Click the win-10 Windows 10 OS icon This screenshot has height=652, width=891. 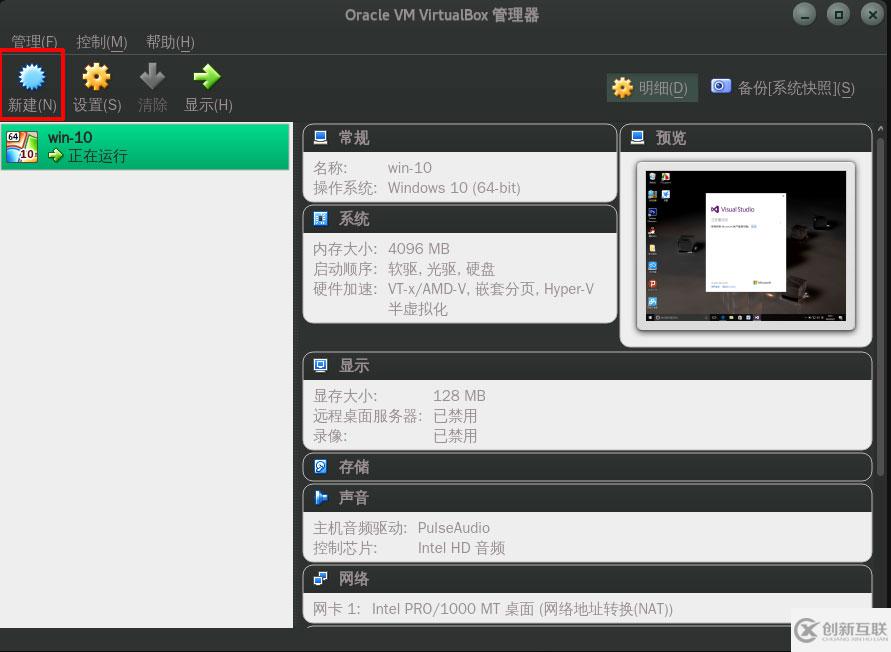pyautogui.click(x=22, y=147)
